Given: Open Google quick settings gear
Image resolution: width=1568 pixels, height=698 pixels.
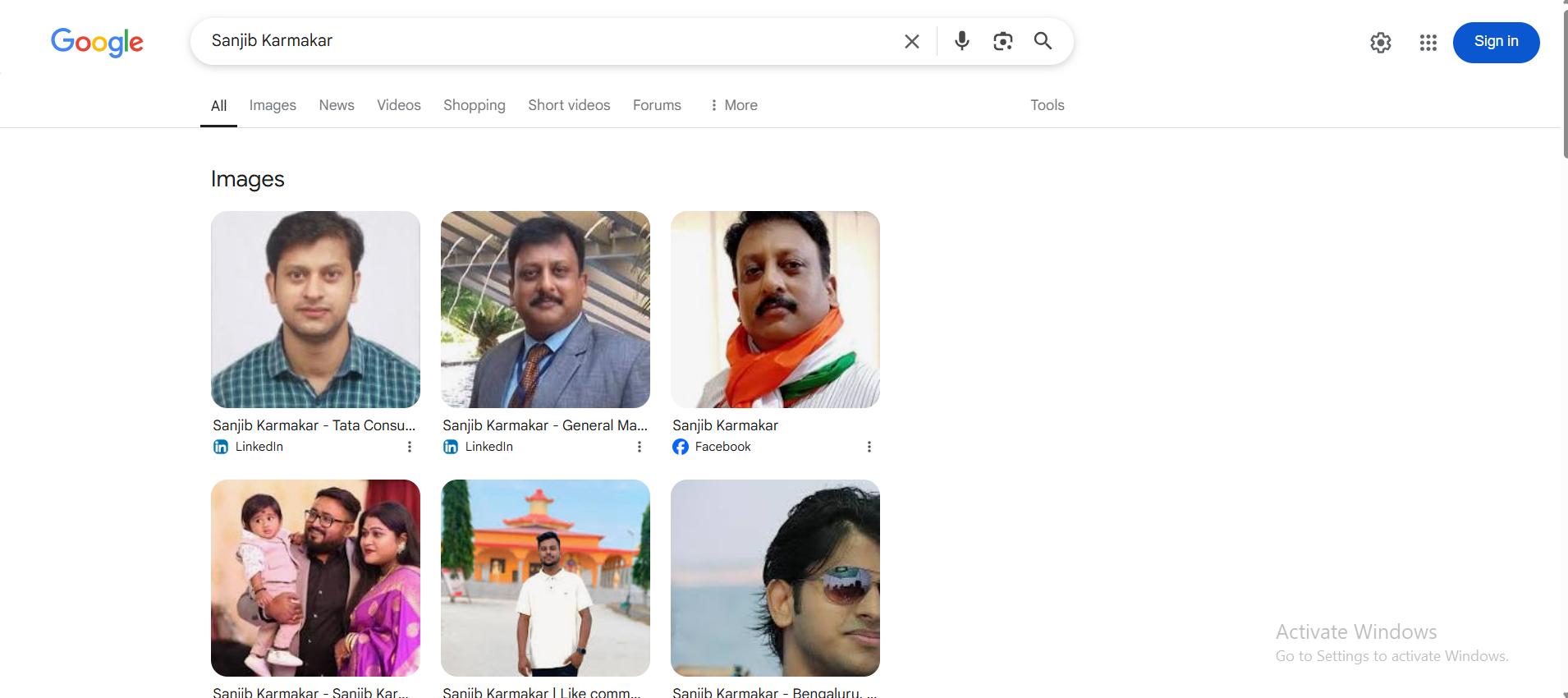Looking at the screenshot, I should [x=1380, y=43].
